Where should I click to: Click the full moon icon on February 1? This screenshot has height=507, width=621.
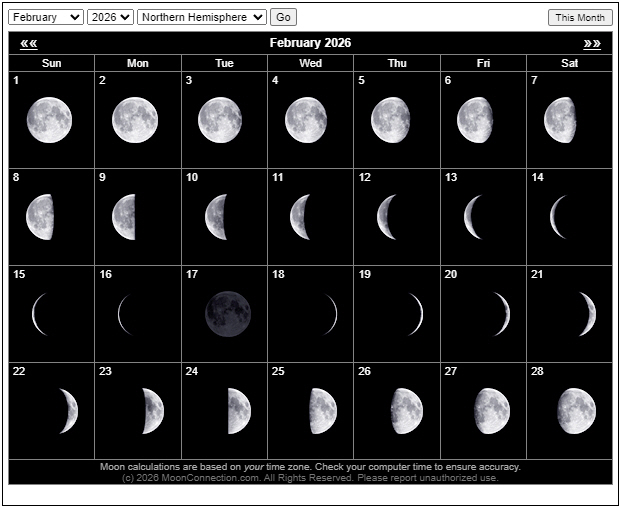(x=49, y=121)
